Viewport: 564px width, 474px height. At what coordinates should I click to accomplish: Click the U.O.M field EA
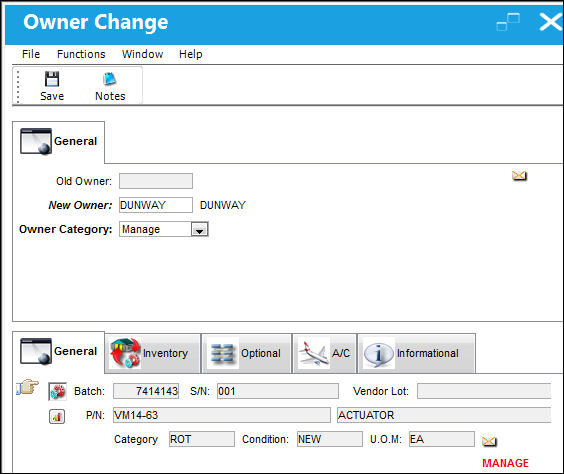(x=442, y=439)
